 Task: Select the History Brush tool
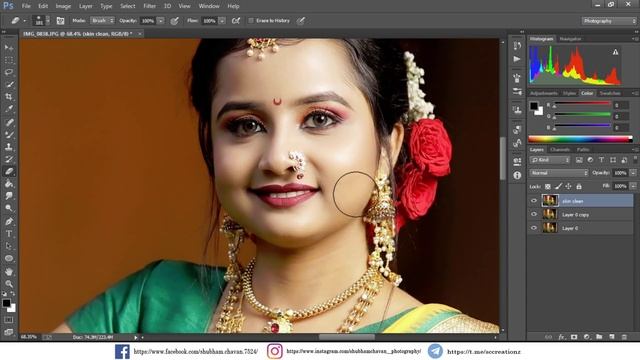point(9,159)
